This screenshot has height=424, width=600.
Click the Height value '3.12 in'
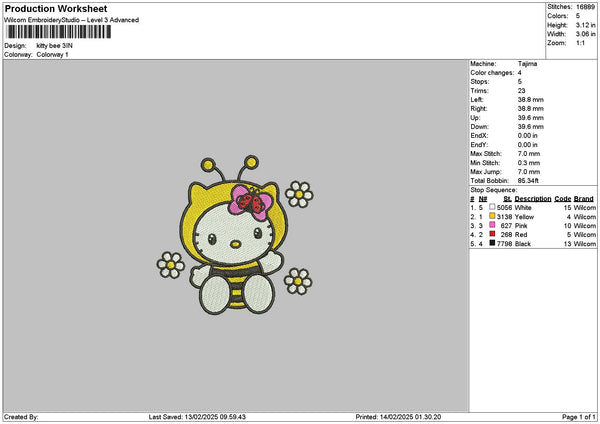click(585, 25)
